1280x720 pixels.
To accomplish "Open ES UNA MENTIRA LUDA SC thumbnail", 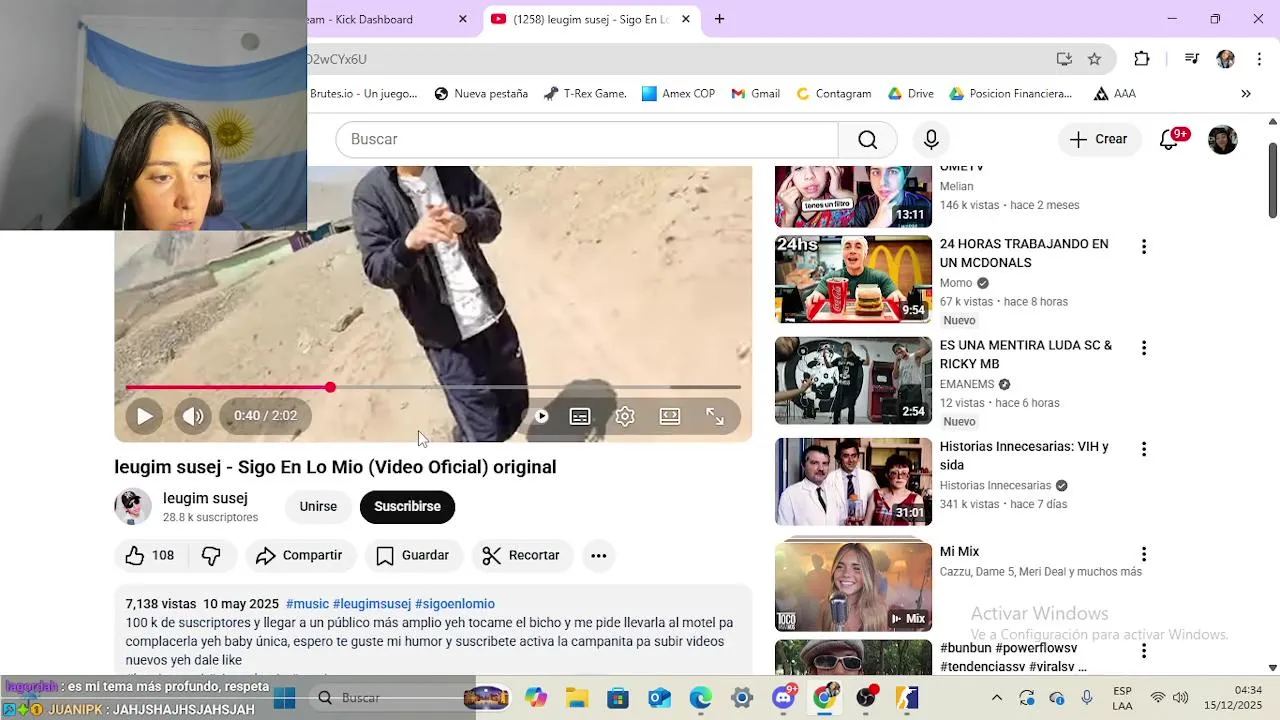I will coord(853,380).
